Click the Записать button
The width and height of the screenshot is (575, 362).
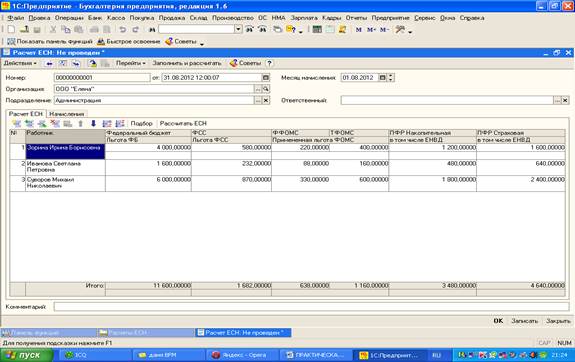pos(524,321)
